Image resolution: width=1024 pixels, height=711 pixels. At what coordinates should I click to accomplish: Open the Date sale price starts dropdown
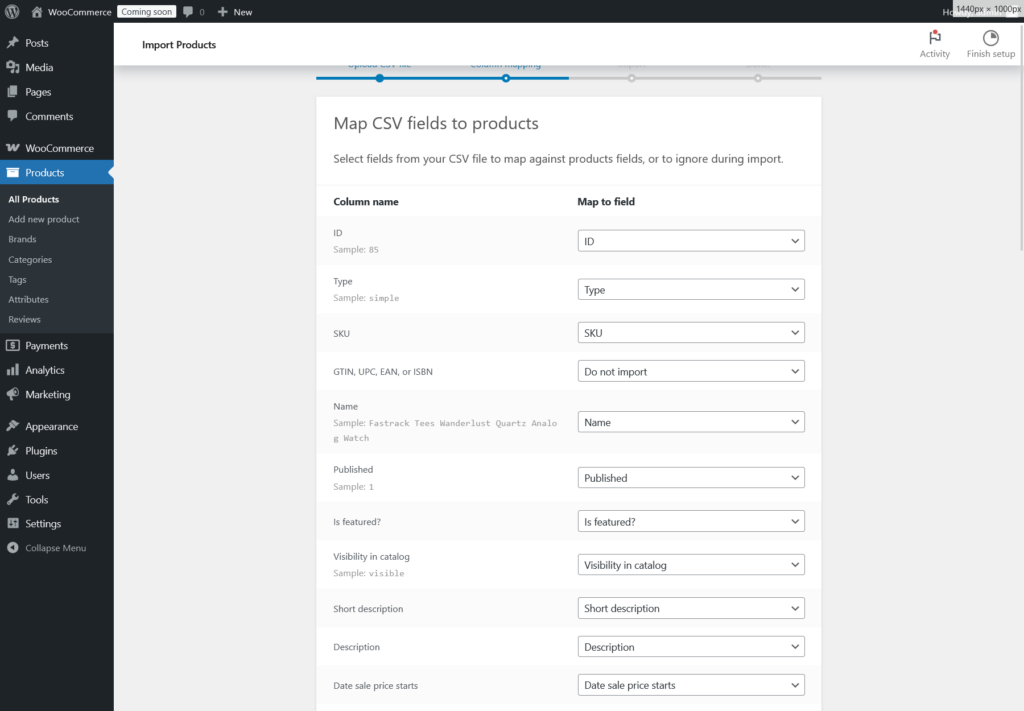pyautogui.click(x=690, y=685)
